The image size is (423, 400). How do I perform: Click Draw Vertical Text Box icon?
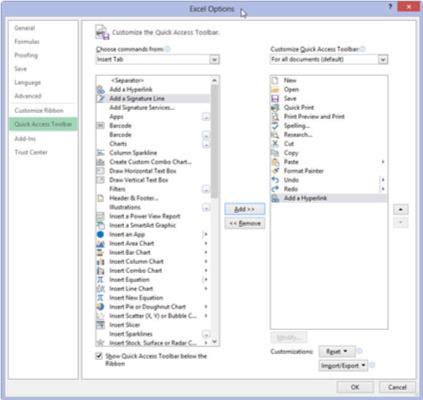pyautogui.click(x=100, y=180)
